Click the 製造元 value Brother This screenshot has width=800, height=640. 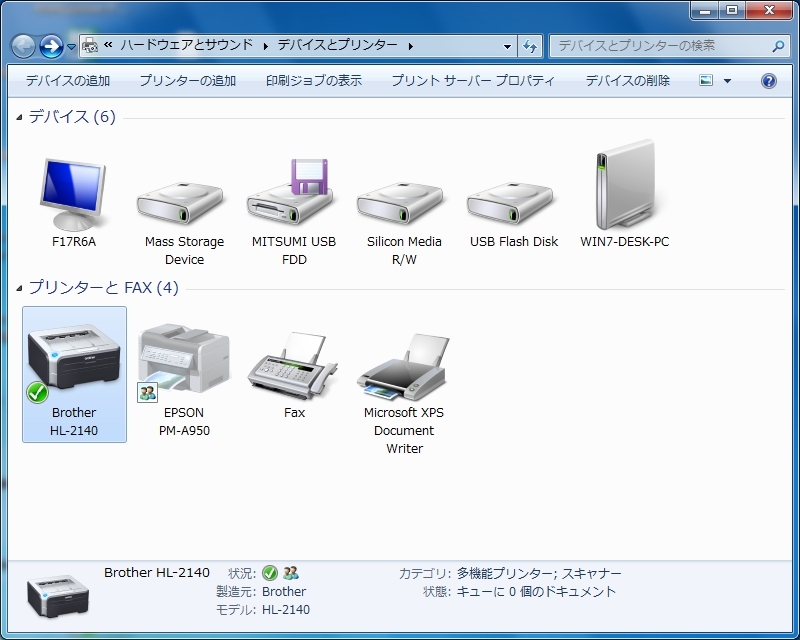(x=284, y=592)
